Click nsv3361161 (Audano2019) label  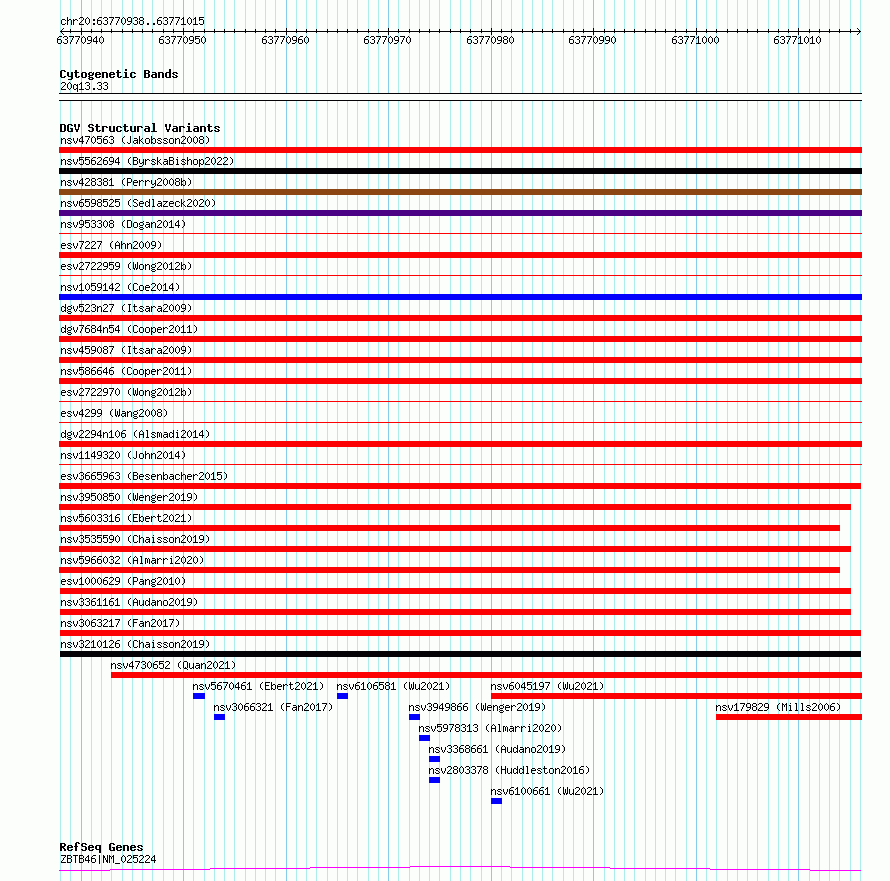click(x=129, y=602)
